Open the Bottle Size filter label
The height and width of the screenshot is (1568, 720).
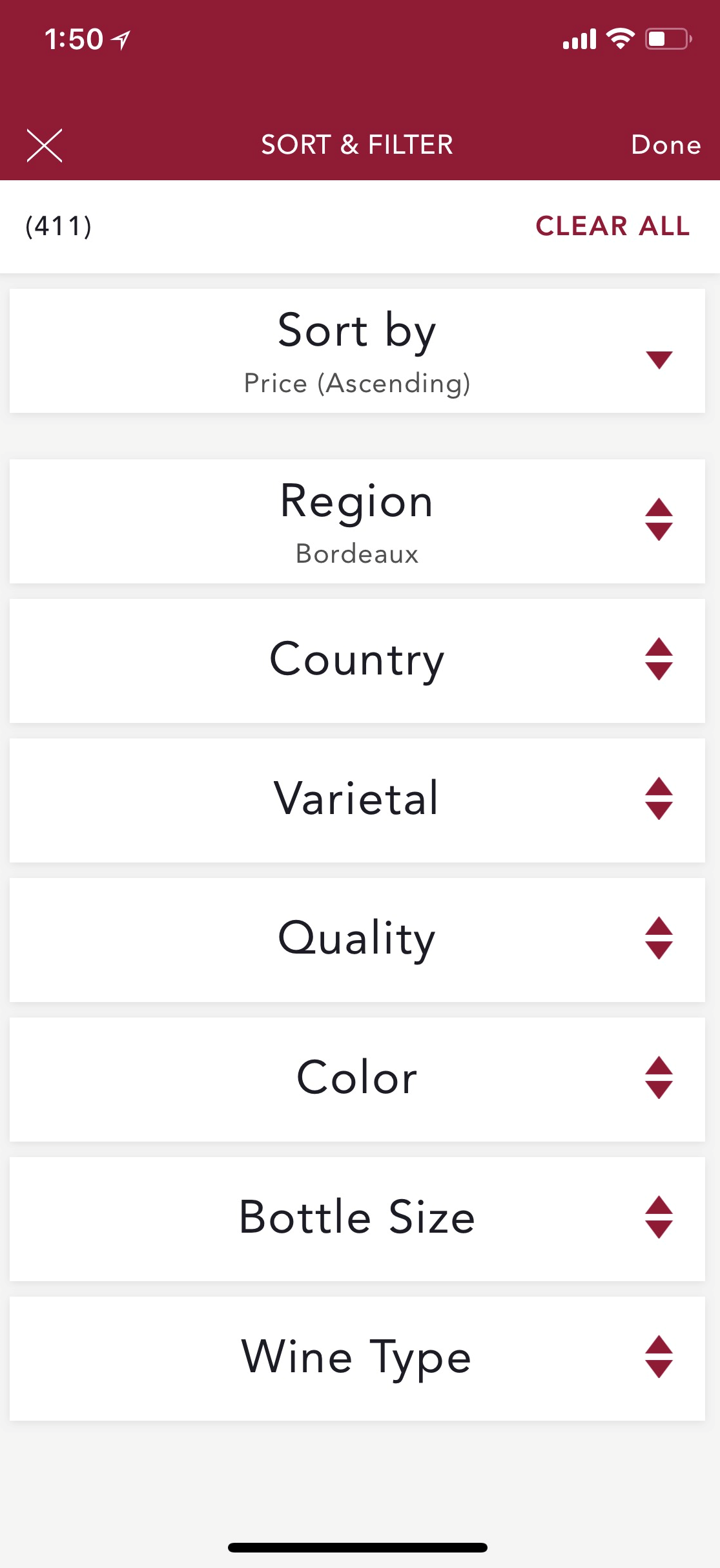tap(357, 1217)
